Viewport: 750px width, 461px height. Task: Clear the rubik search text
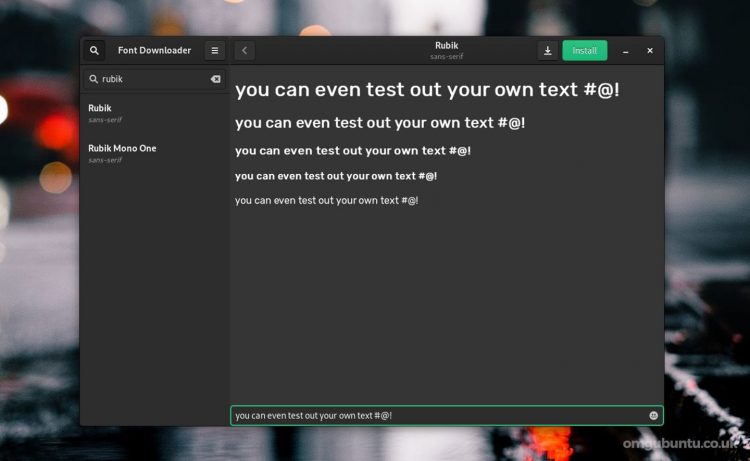(216, 79)
